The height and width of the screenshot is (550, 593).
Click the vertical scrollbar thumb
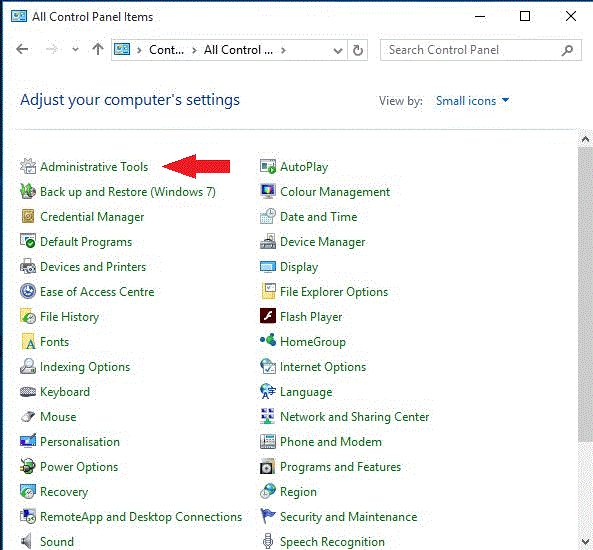pos(585,294)
